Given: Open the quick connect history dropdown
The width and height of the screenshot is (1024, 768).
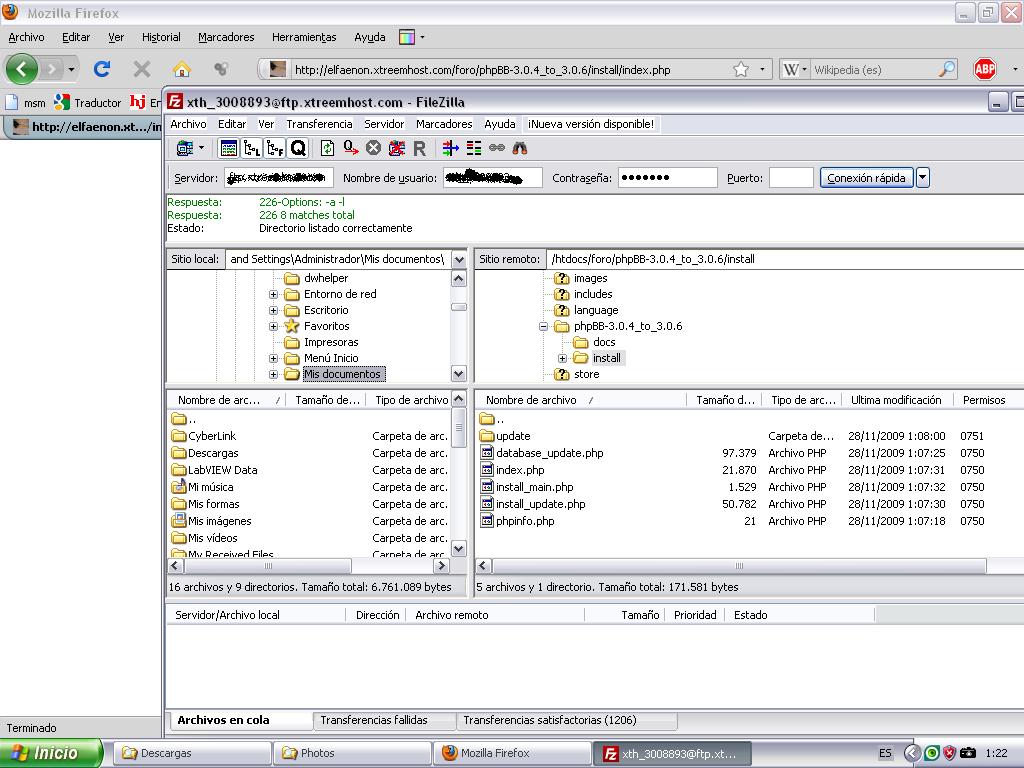Looking at the screenshot, I should (923, 178).
